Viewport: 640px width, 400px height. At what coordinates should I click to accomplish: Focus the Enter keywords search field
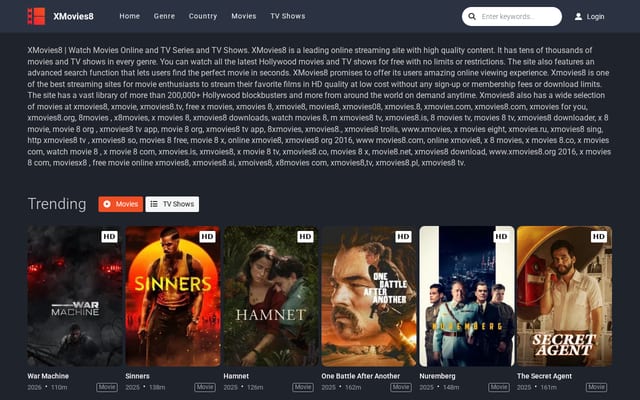512,16
